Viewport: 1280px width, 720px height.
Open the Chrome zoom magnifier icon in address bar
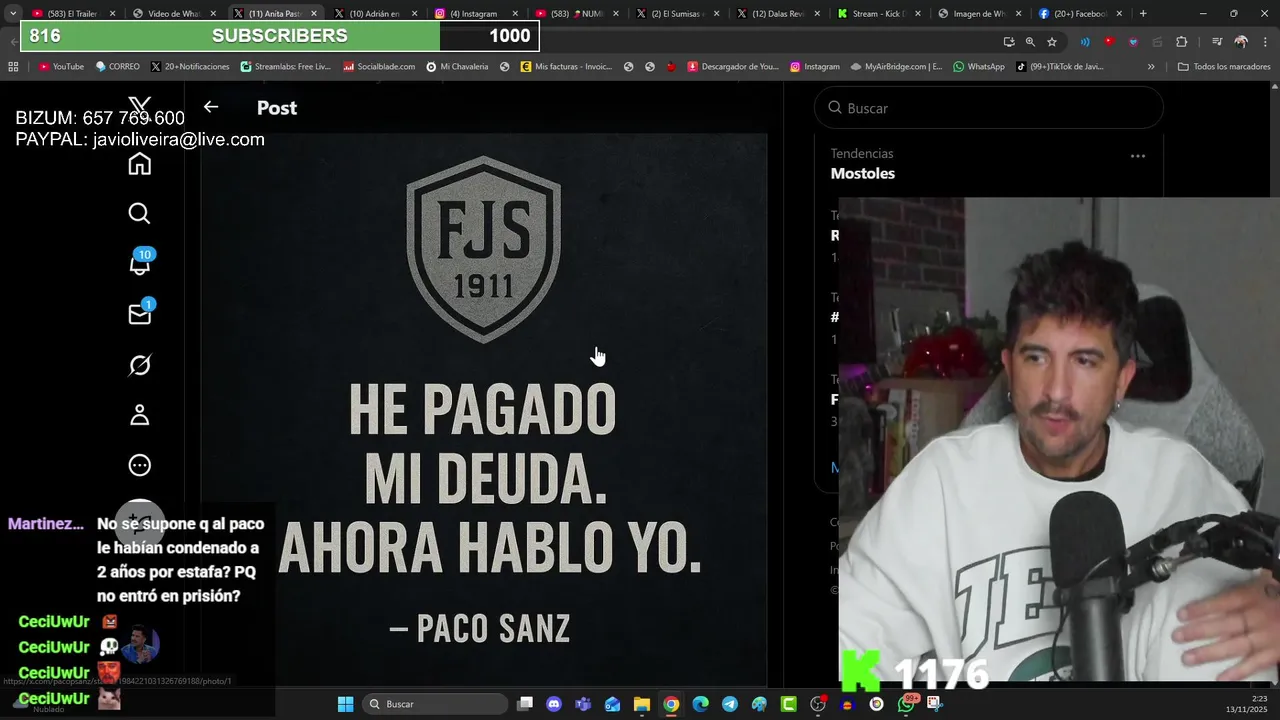(1030, 42)
